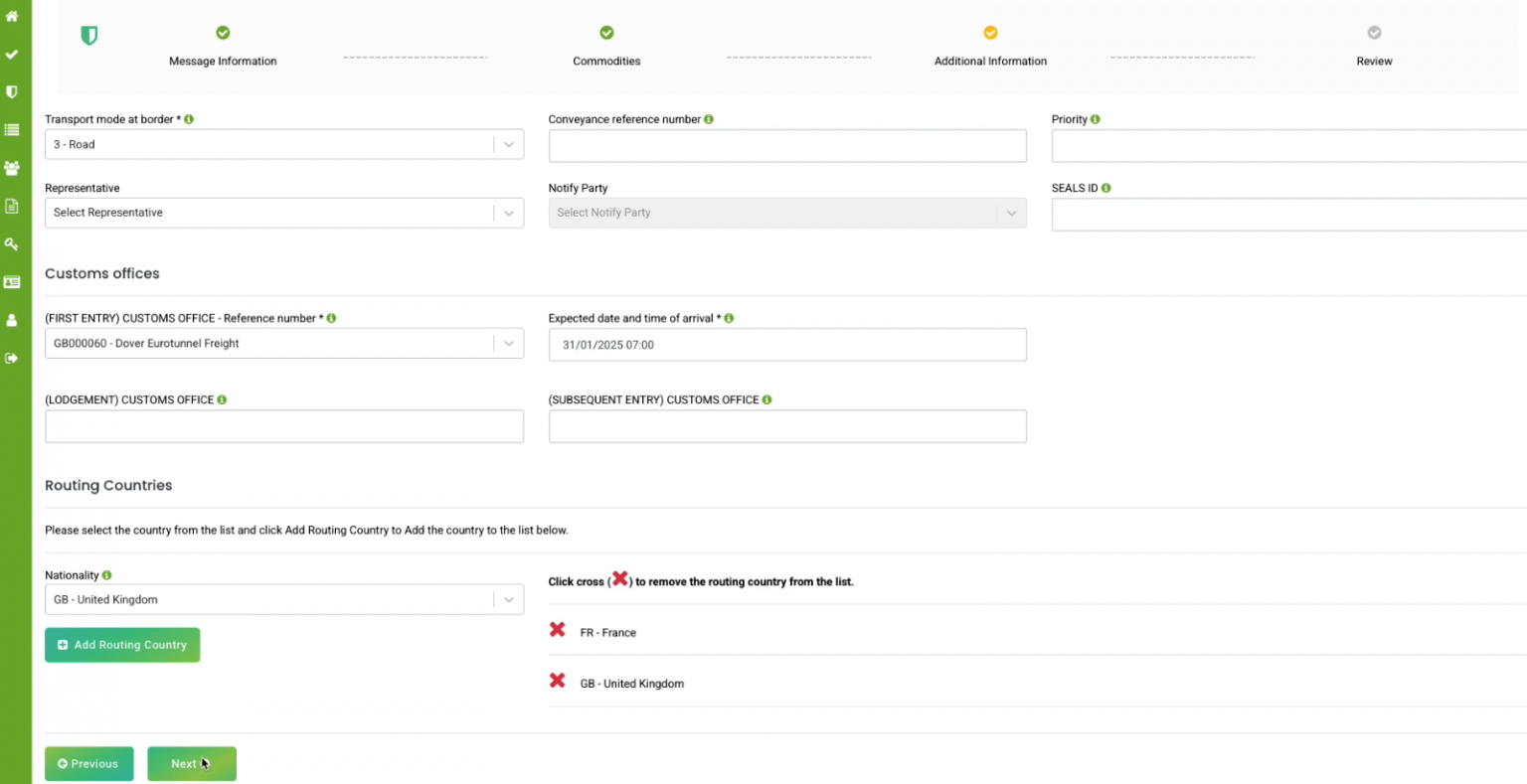Click the Add Routing Country button
Screen dimensions: 1527x784
click(x=121, y=644)
